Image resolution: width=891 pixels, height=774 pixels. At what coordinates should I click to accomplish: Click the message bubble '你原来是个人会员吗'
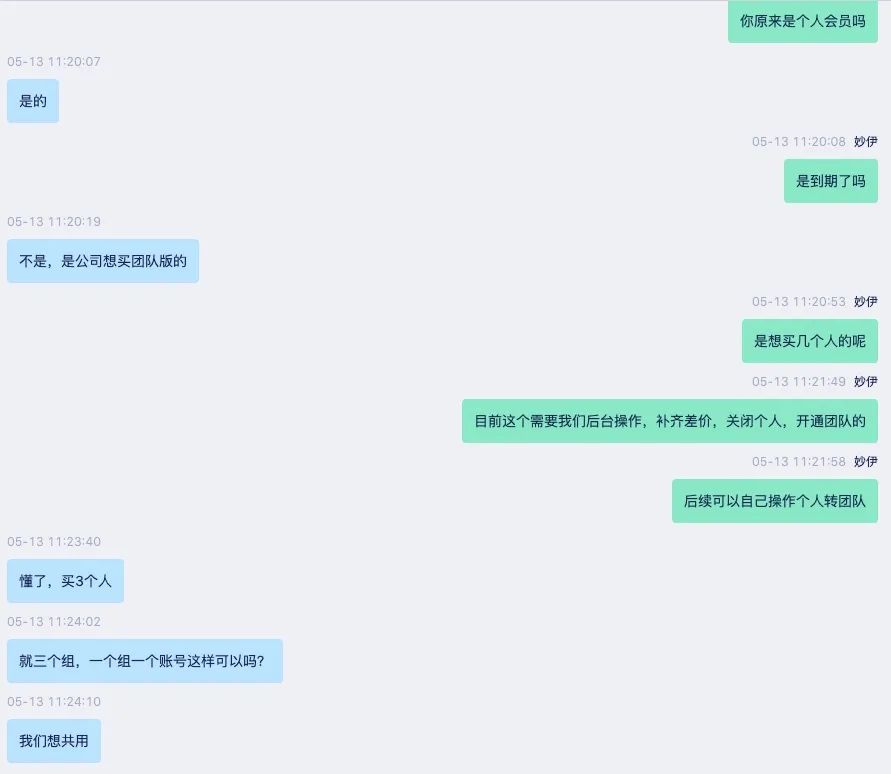point(802,22)
